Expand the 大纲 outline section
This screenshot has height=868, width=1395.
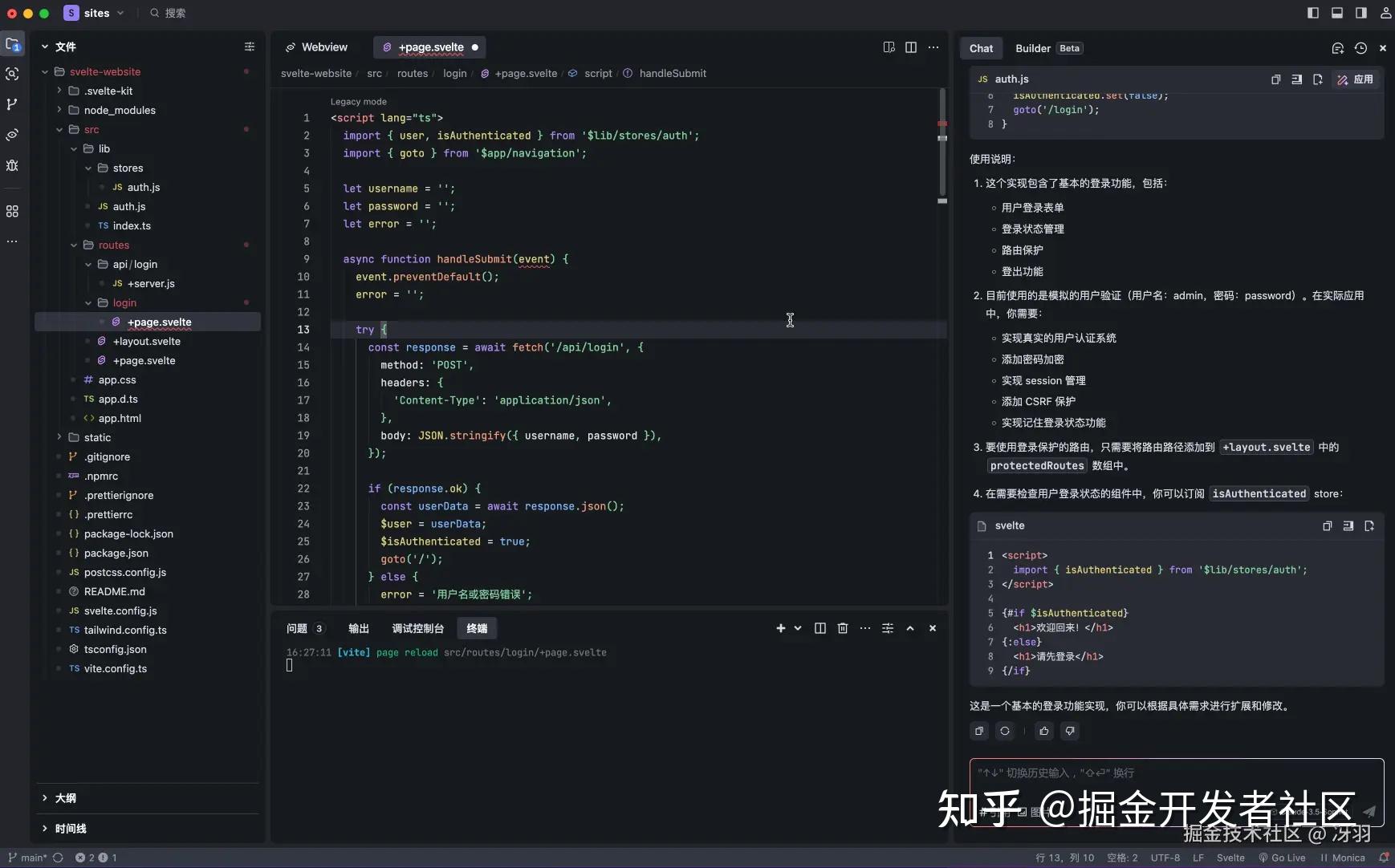[x=46, y=797]
